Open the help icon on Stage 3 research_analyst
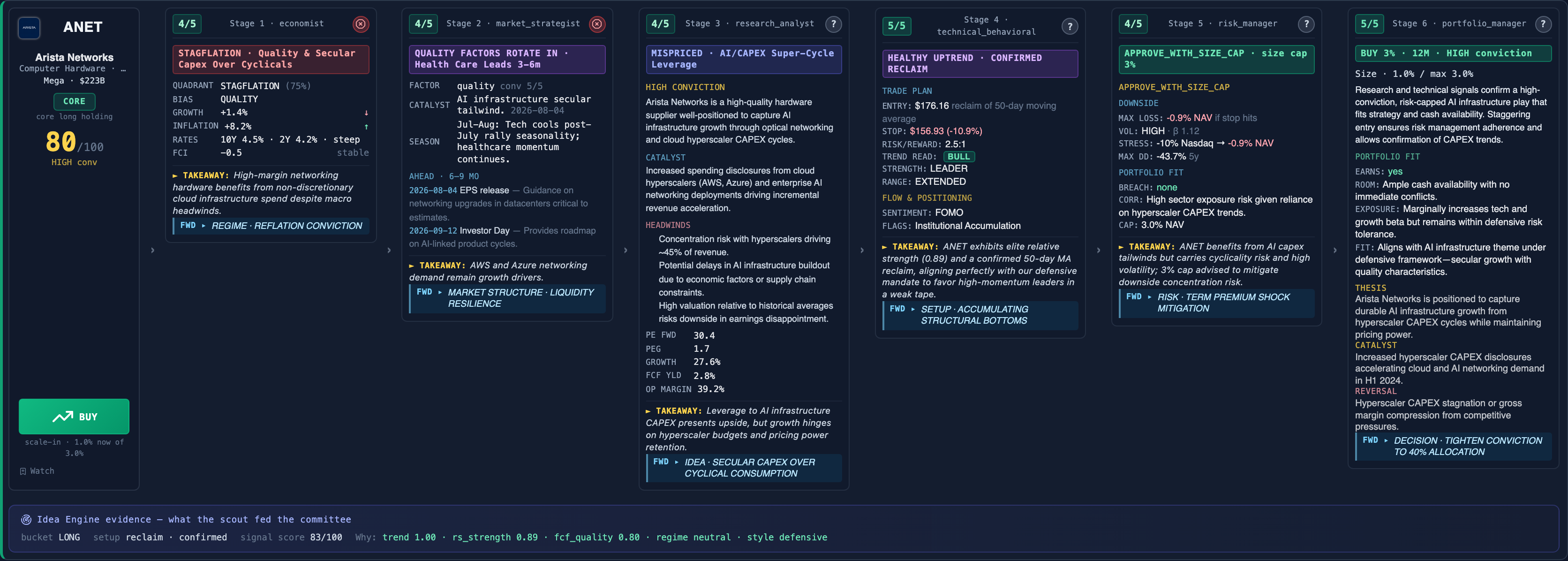This screenshot has height=561, width=1568. (833, 24)
